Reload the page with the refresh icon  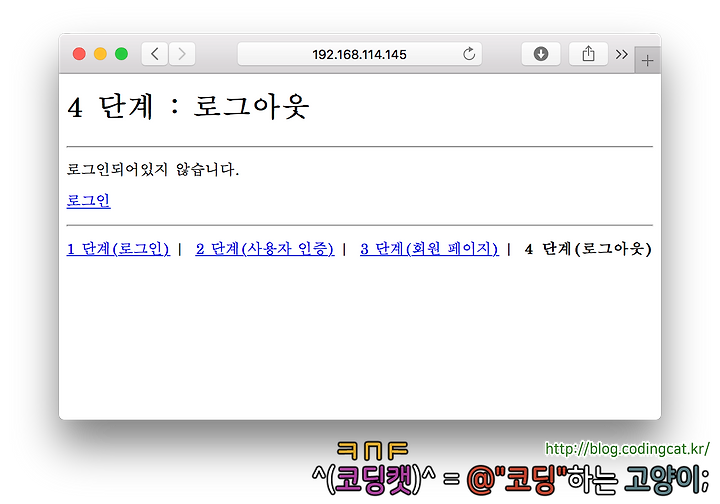click(469, 54)
